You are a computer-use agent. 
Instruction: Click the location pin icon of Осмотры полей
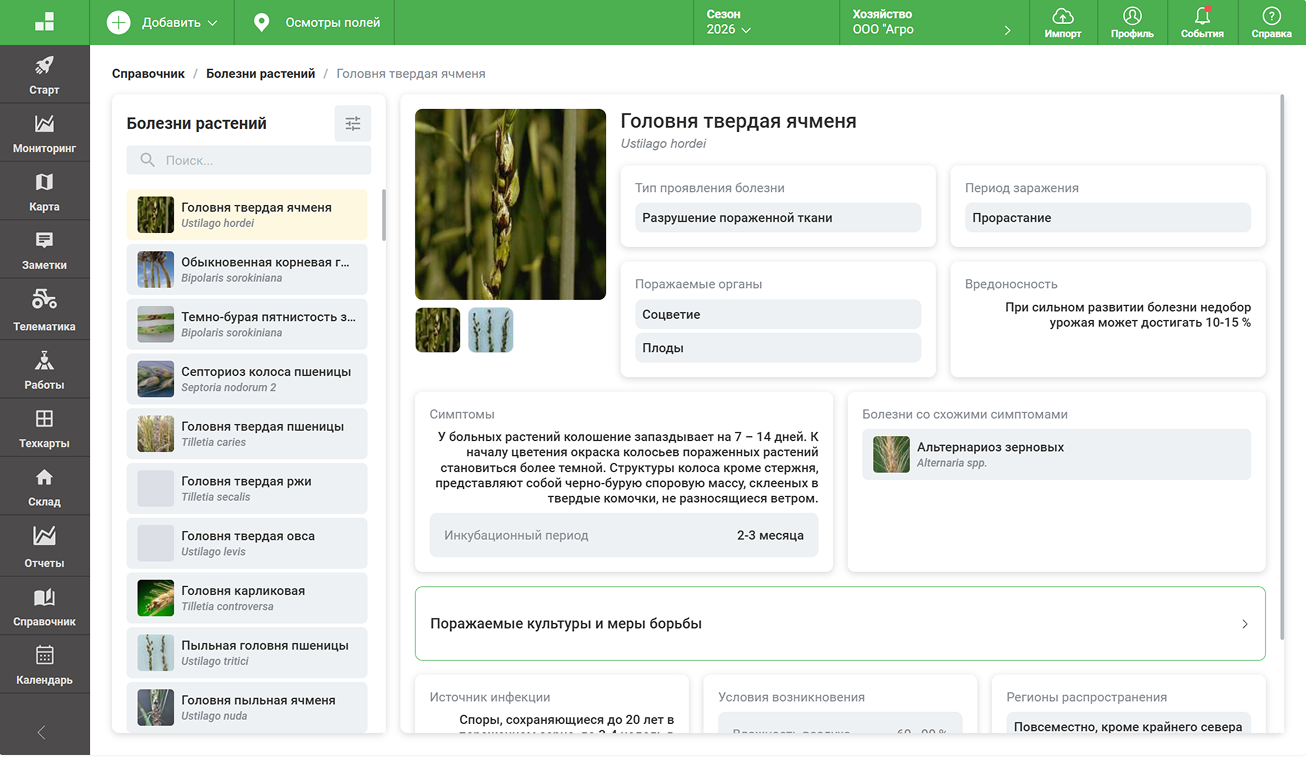point(262,22)
